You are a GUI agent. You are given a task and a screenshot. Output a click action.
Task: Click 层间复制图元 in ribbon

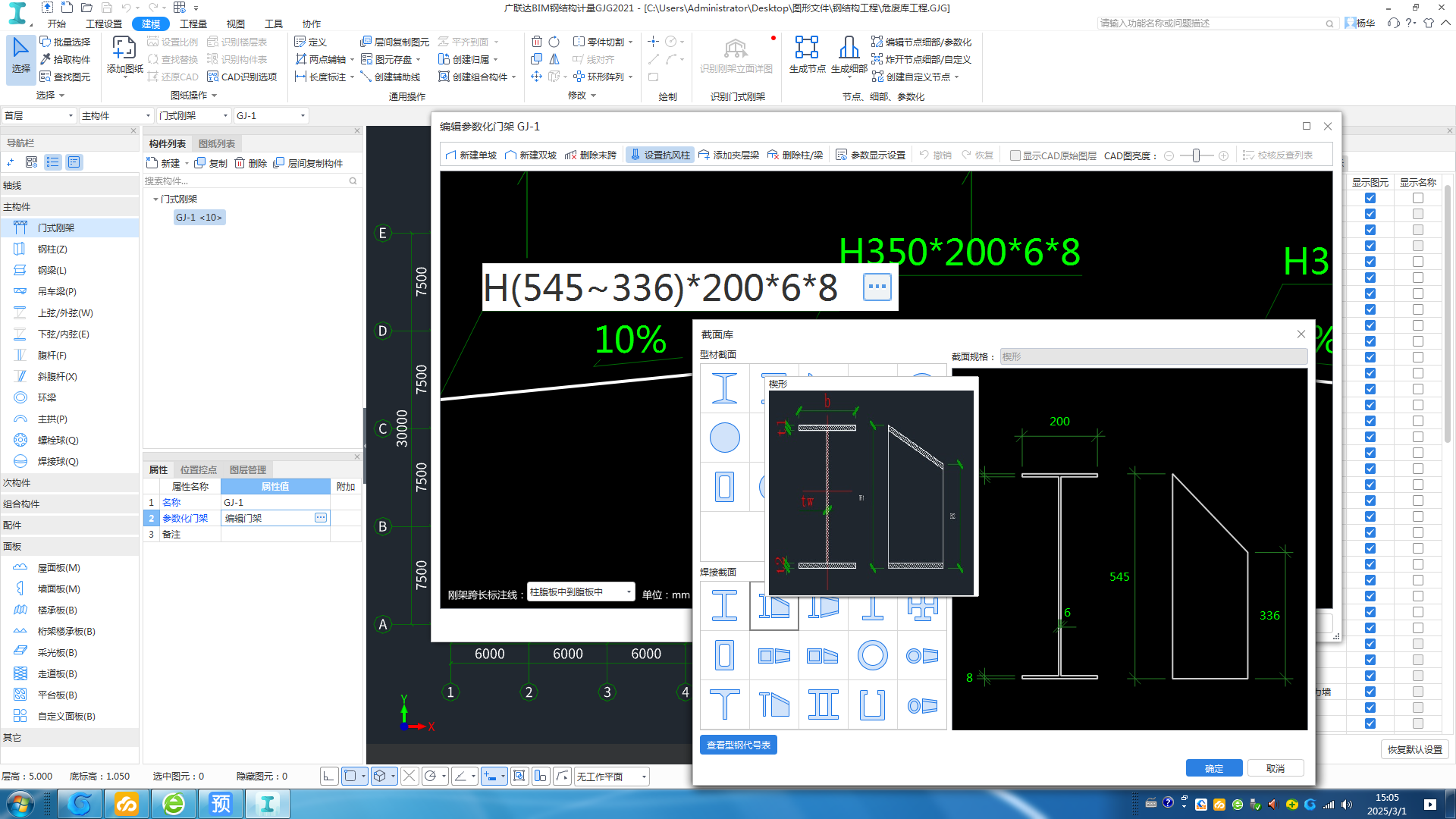[394, 42]
